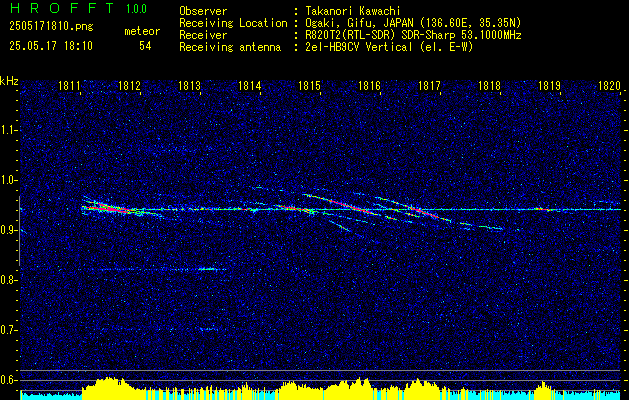Click the 0.6 kHz frequency axis label
Viewport: 629px width, 400px height.
tap(7, 380)
